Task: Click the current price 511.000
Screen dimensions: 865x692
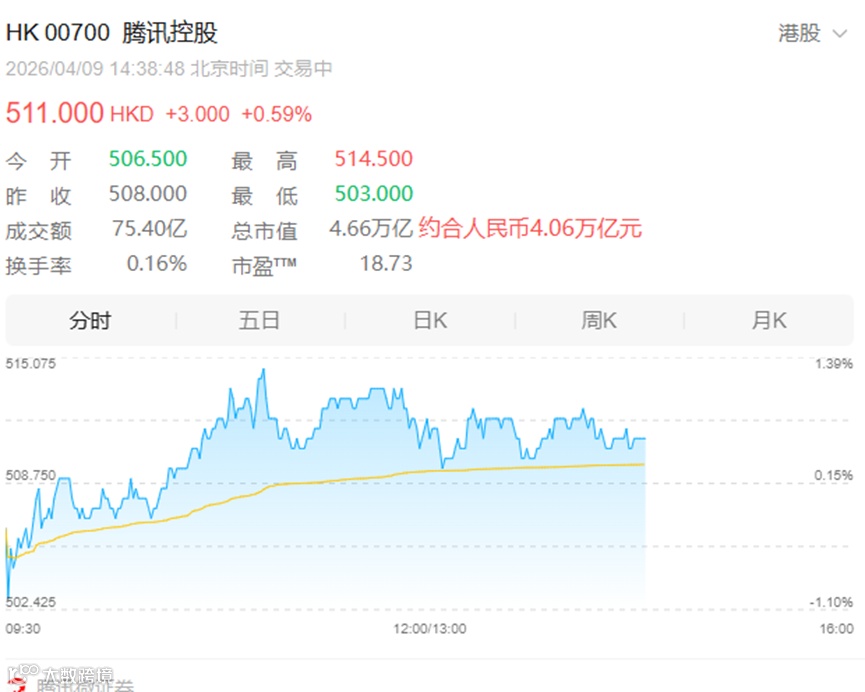Action: coord(55,113)
